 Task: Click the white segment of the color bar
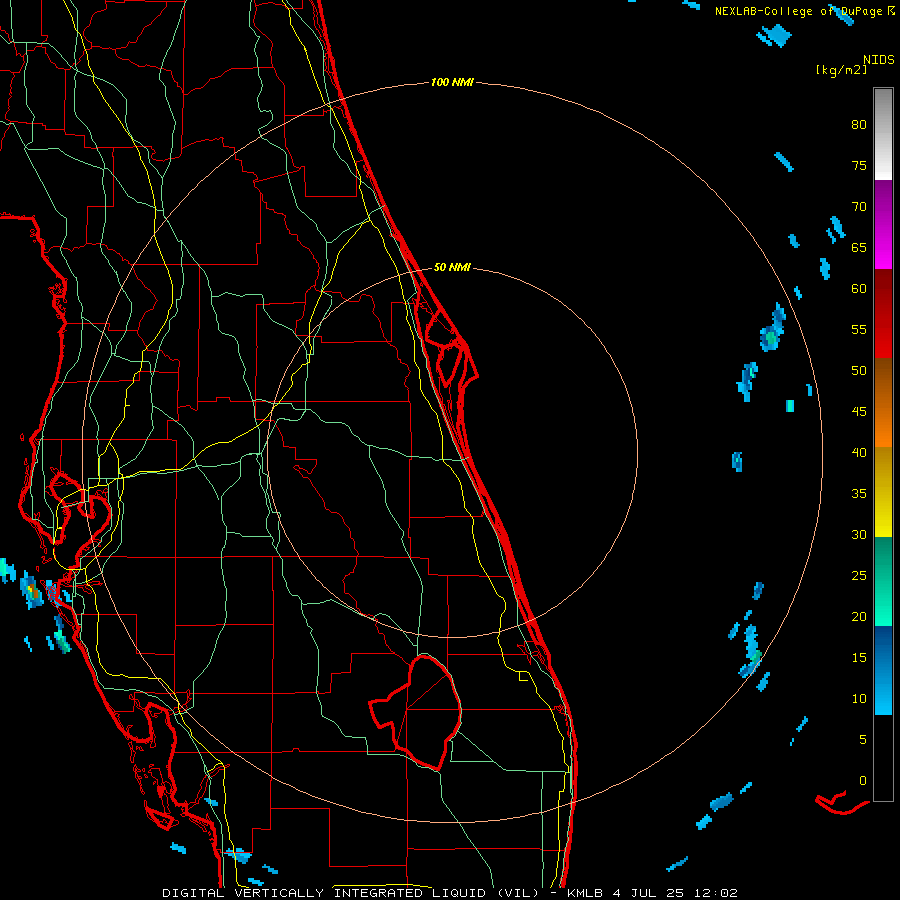click(x=883, y=134)
